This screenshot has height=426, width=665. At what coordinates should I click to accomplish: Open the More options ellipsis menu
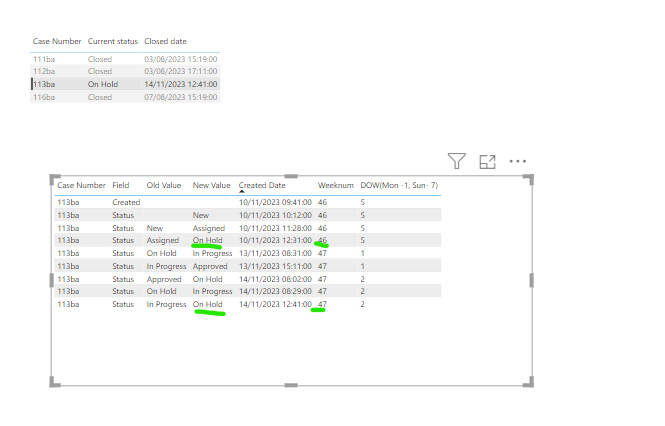click(517, 161)
